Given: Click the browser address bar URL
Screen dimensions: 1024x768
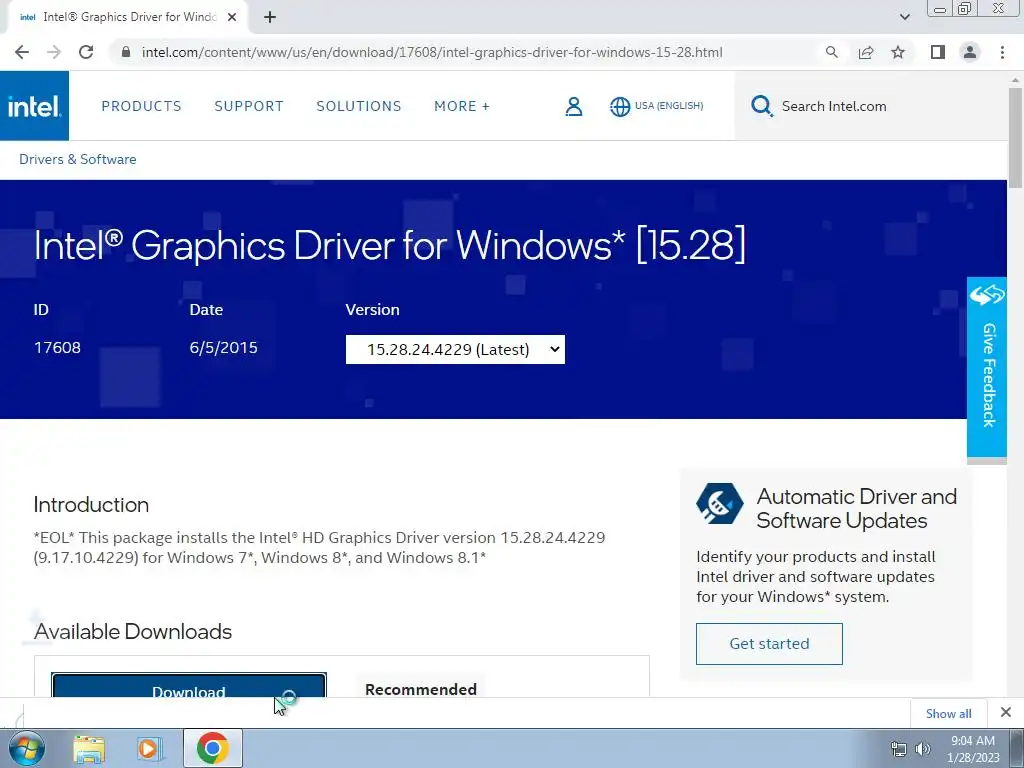Looking at the screenshot, I should click(x=432, y=52).
